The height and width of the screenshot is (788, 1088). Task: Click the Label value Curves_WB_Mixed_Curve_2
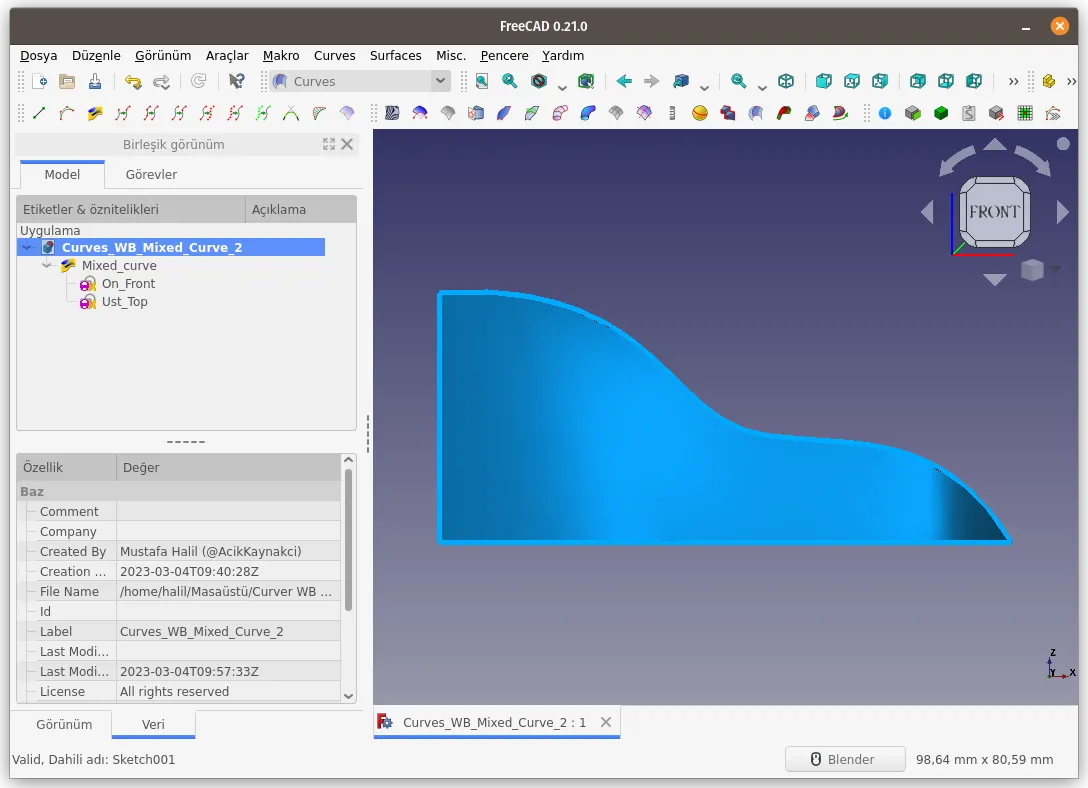point(201,631)
